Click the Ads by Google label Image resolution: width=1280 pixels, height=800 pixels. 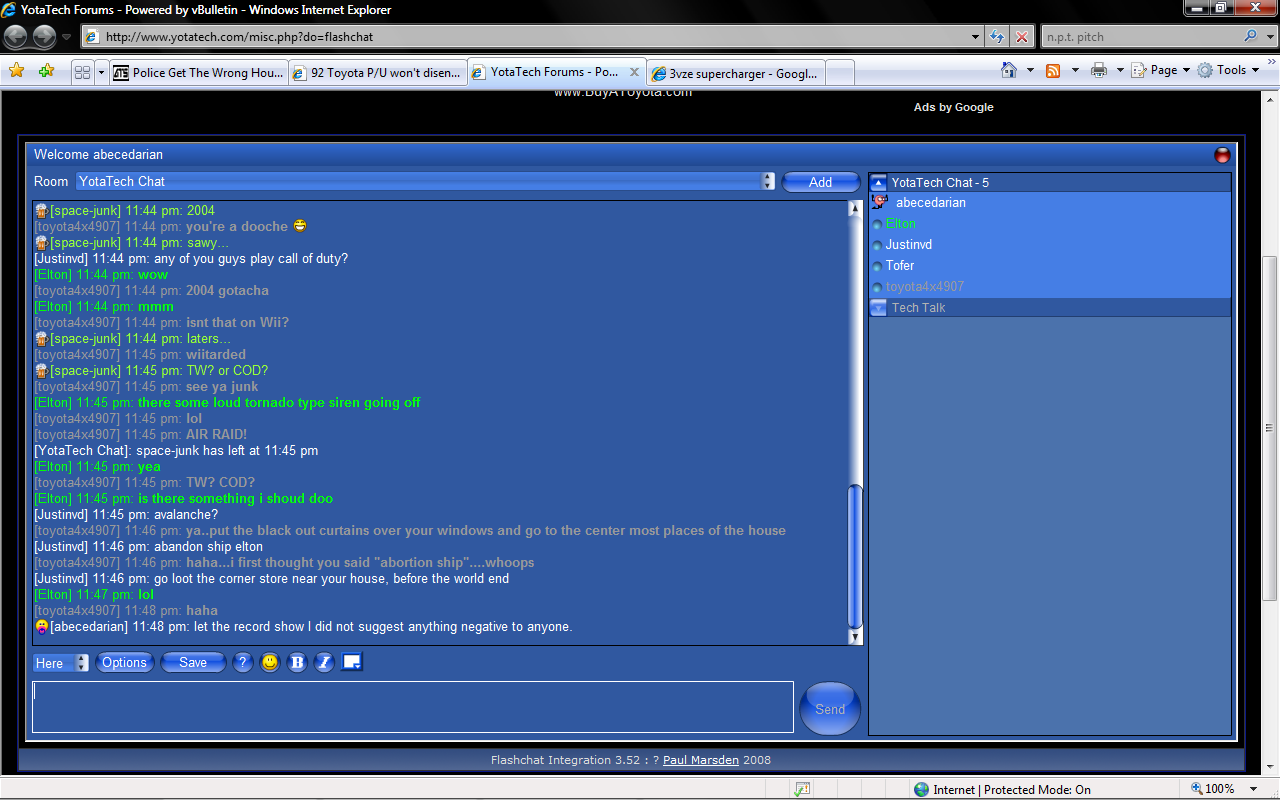point(953,107)
